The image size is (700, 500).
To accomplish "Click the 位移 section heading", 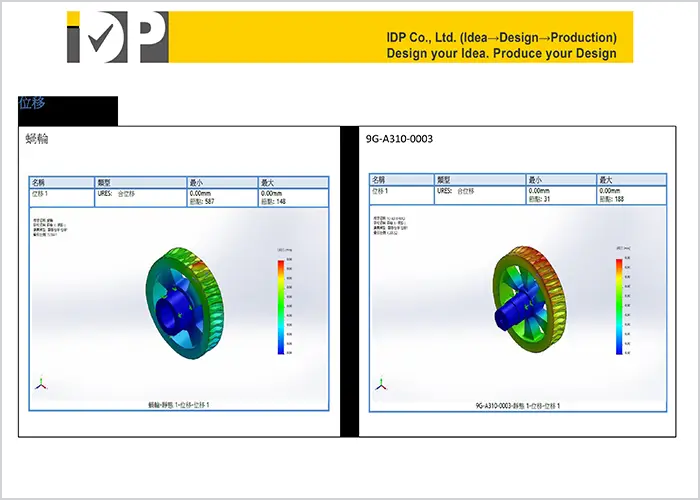I will click(x=32, y=103).
